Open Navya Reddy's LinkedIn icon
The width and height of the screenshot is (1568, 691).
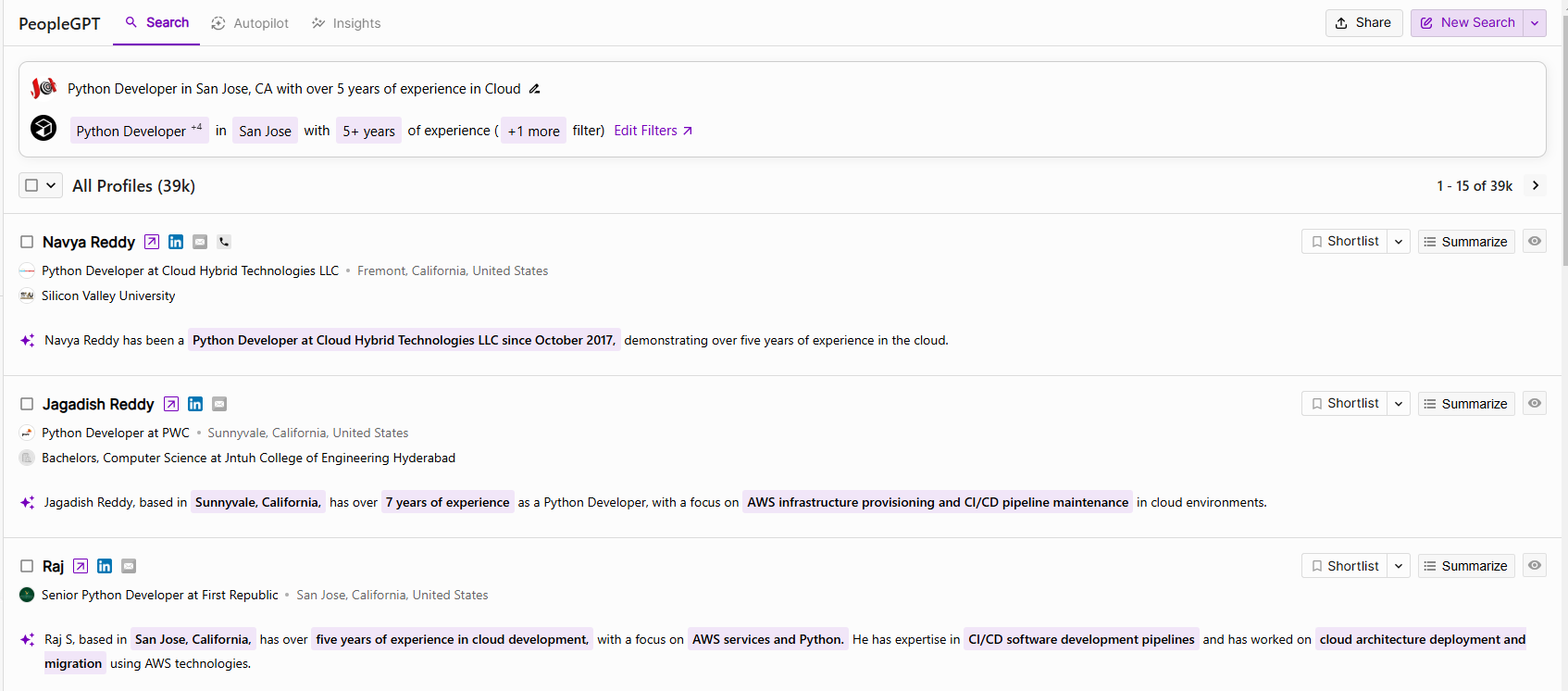coord(176,242)
